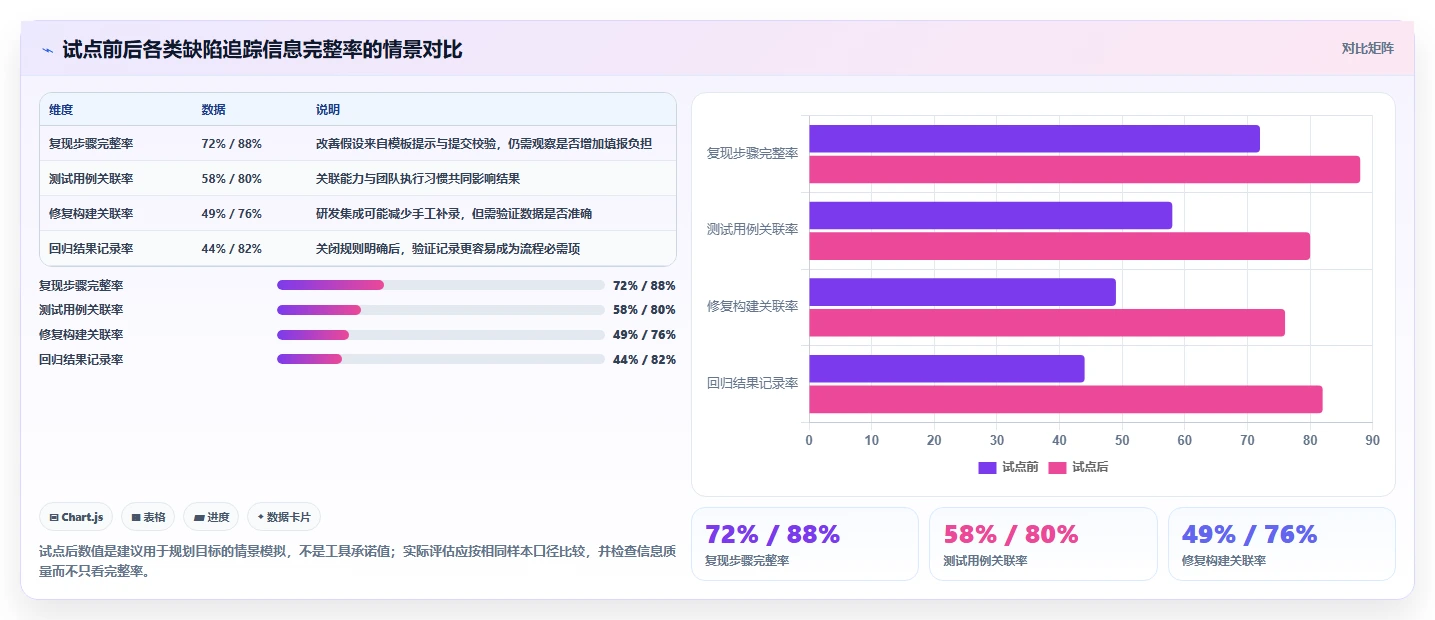This screenshot has height=620, width=1435.
Task: Click the 50 tick on the chart axis
Action: [1122, 440]
